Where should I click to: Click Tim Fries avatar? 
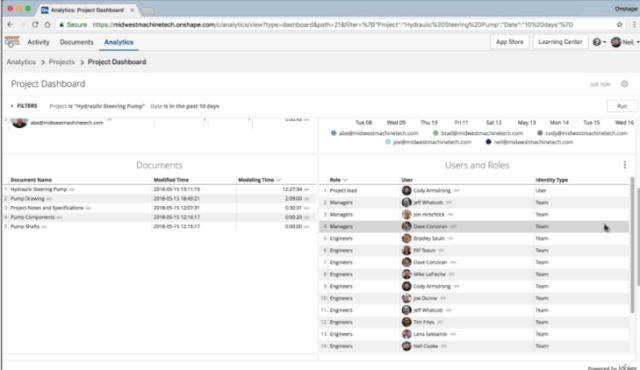tap(407, 322)
